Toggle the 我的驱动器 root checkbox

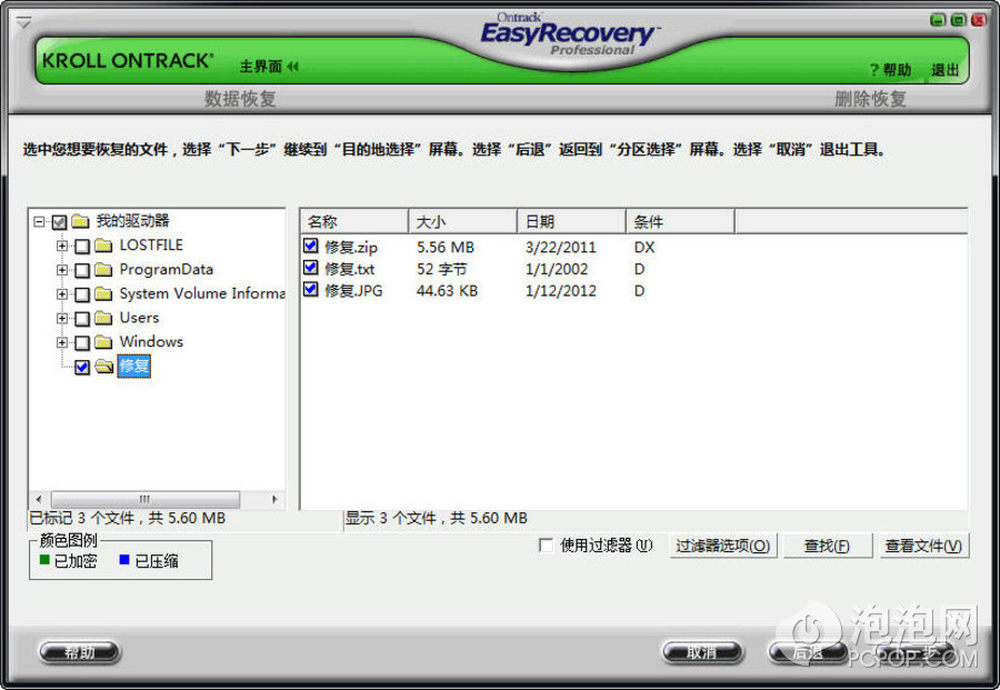coord(59,222)
